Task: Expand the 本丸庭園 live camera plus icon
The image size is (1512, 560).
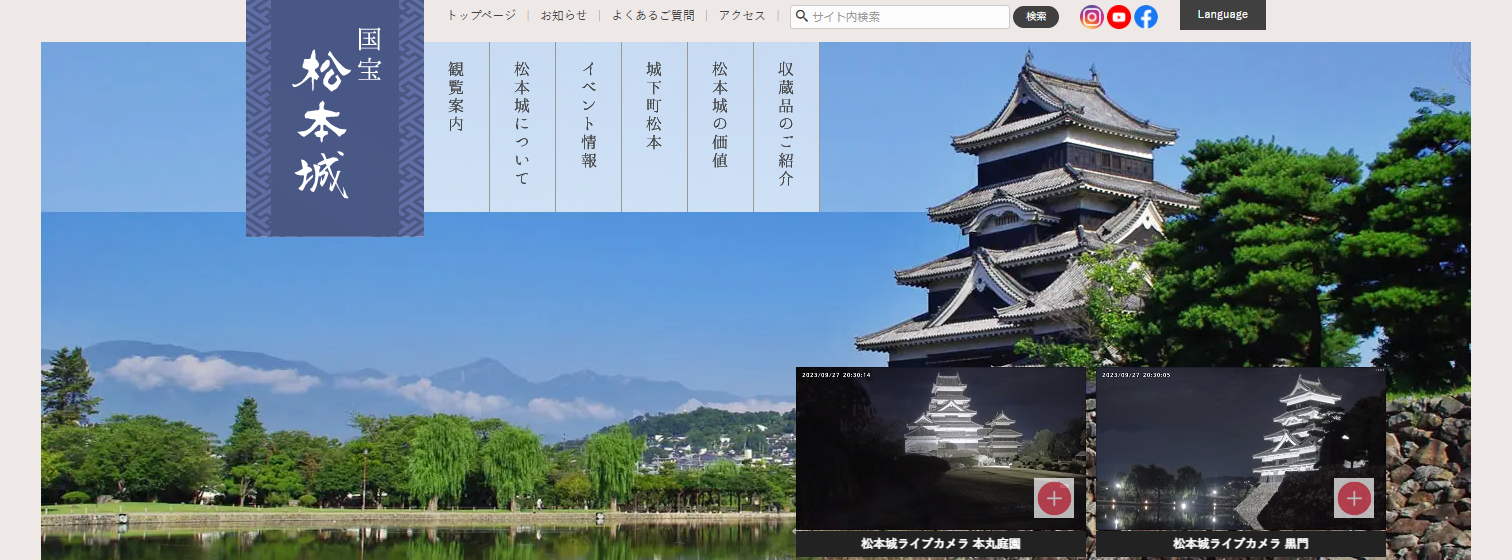Action: [1053, 498]
